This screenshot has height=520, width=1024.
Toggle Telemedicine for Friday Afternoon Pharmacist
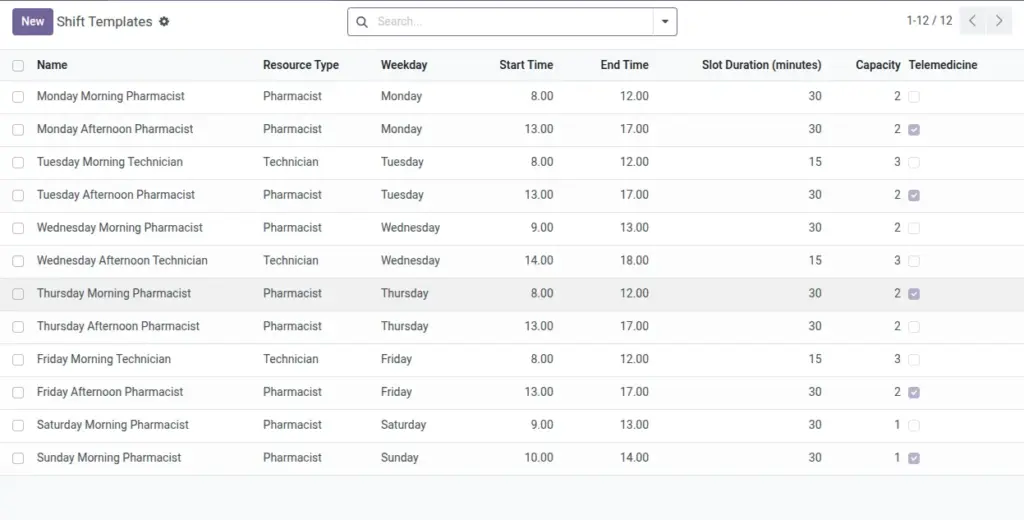point(914,393)
